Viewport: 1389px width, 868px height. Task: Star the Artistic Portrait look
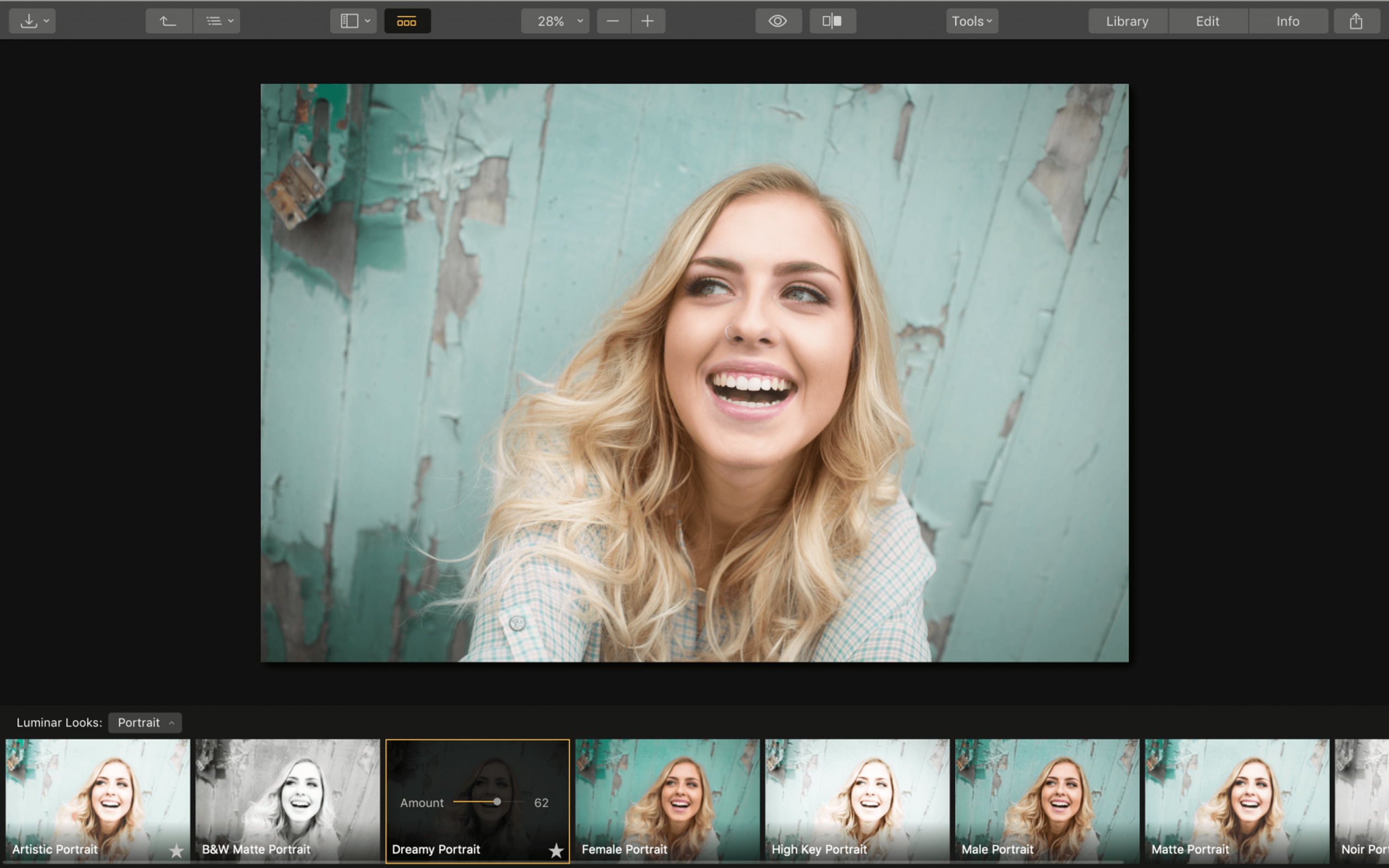pos(176,850)
